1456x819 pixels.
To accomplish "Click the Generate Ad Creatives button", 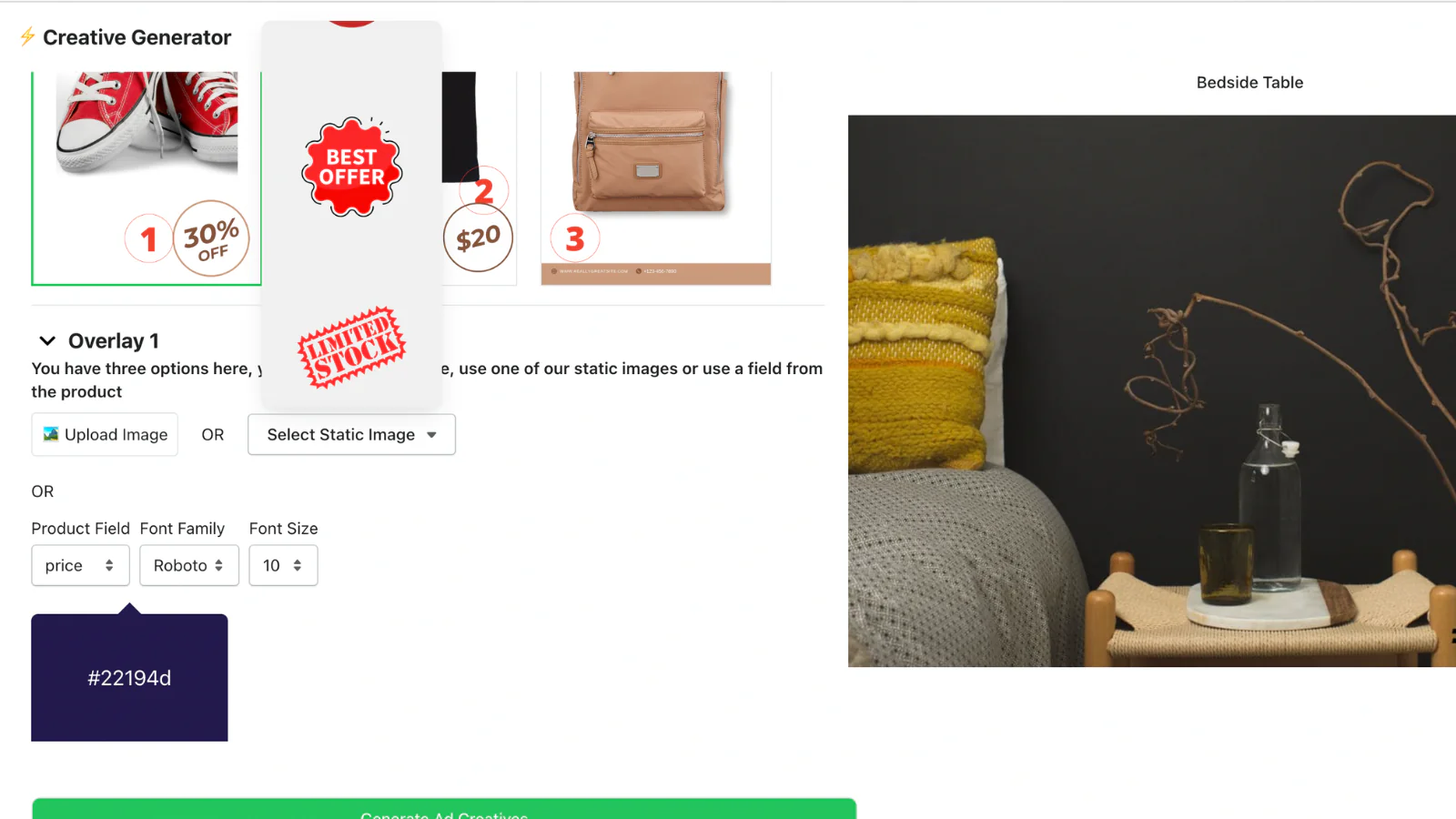I will (444, 809).
